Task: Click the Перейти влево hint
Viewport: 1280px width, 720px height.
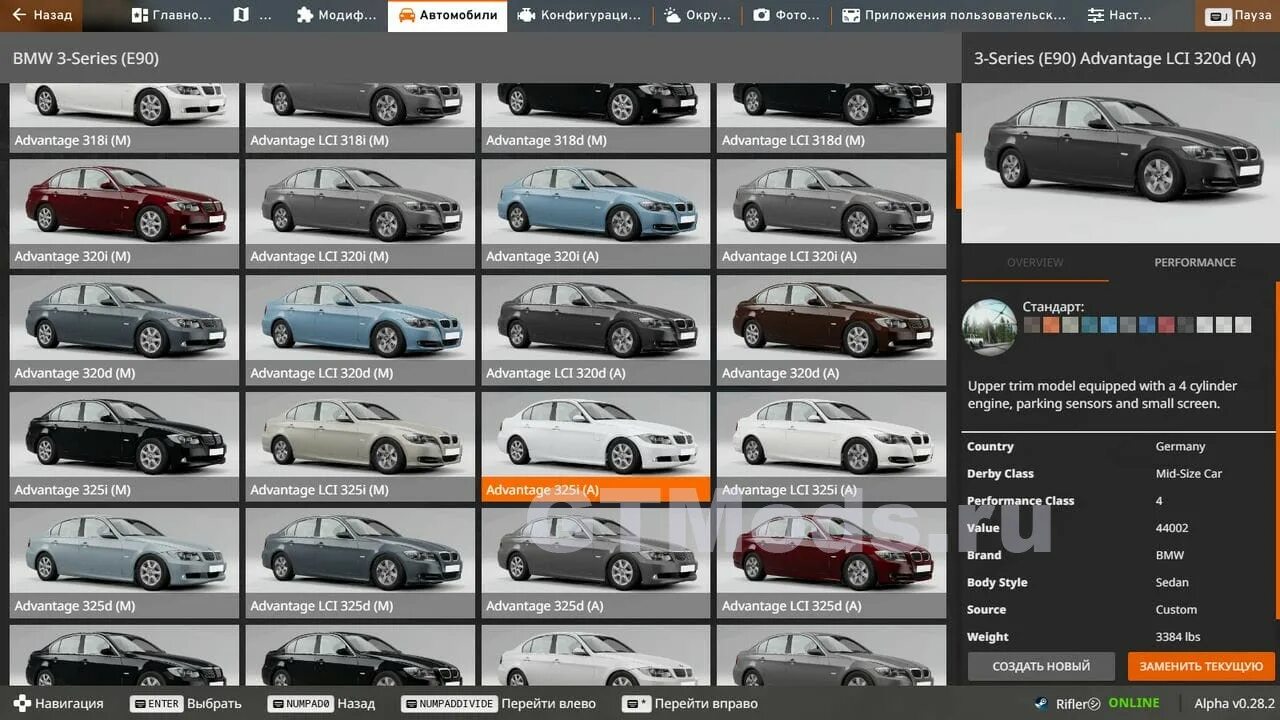Action: click(498, 703)
